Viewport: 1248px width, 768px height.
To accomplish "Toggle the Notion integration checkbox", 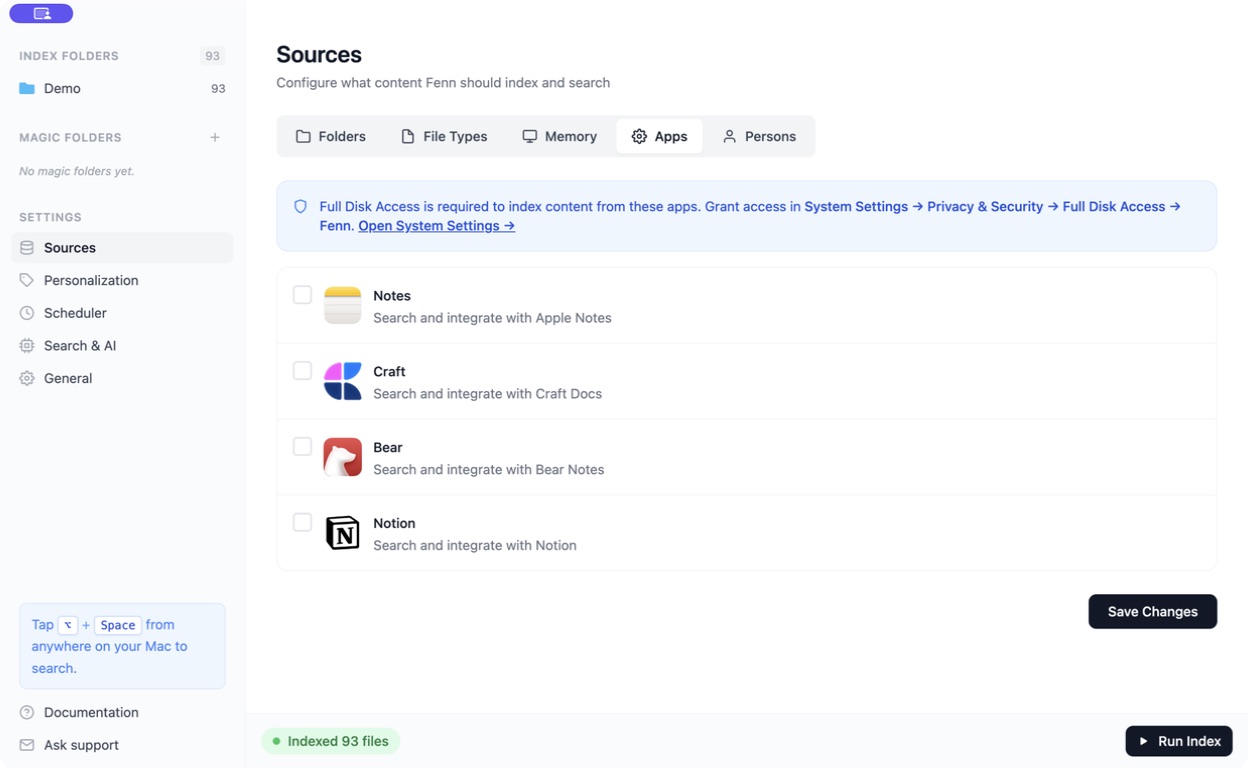I will (302, 522).
